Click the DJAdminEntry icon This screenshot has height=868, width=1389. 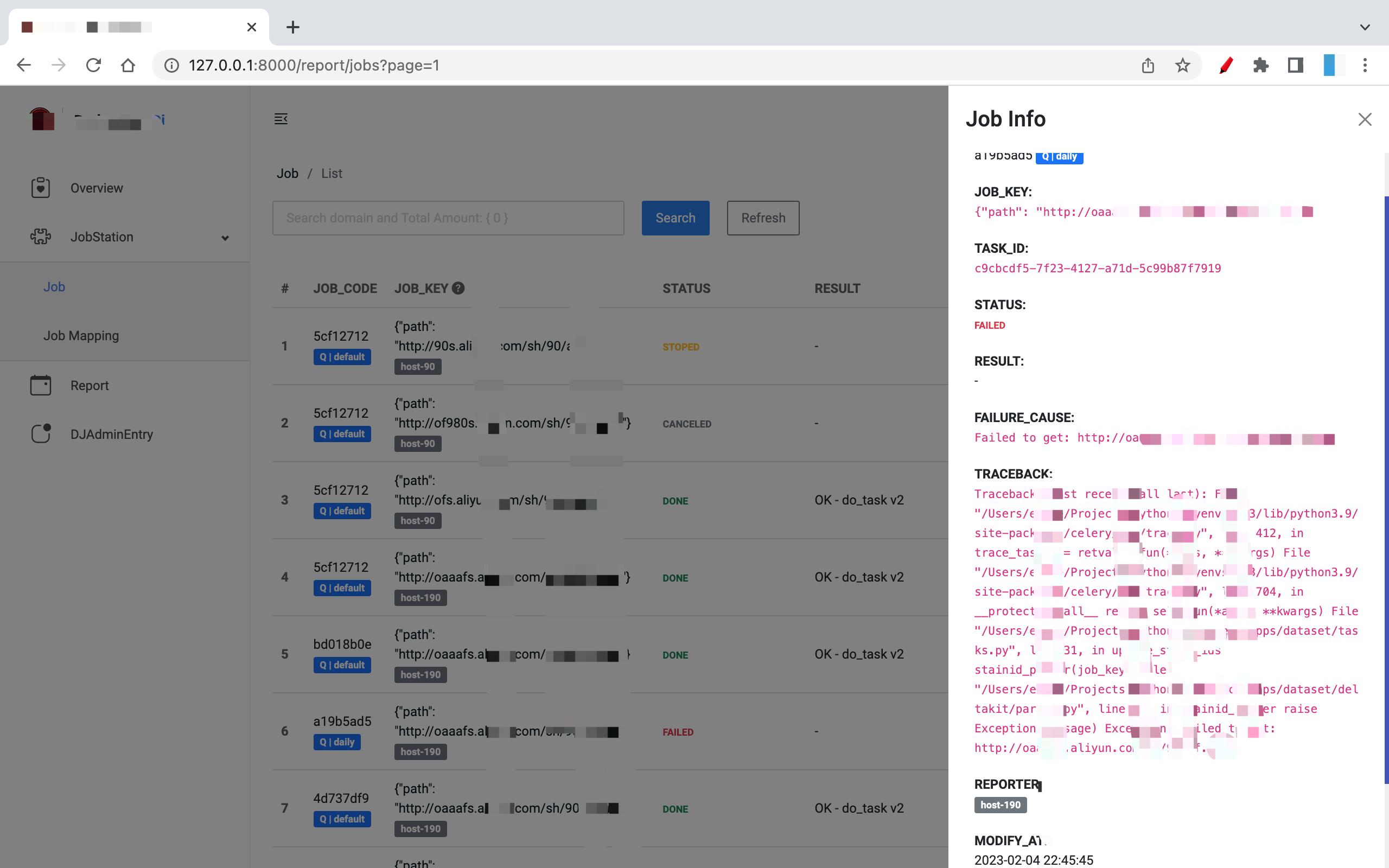40,434
